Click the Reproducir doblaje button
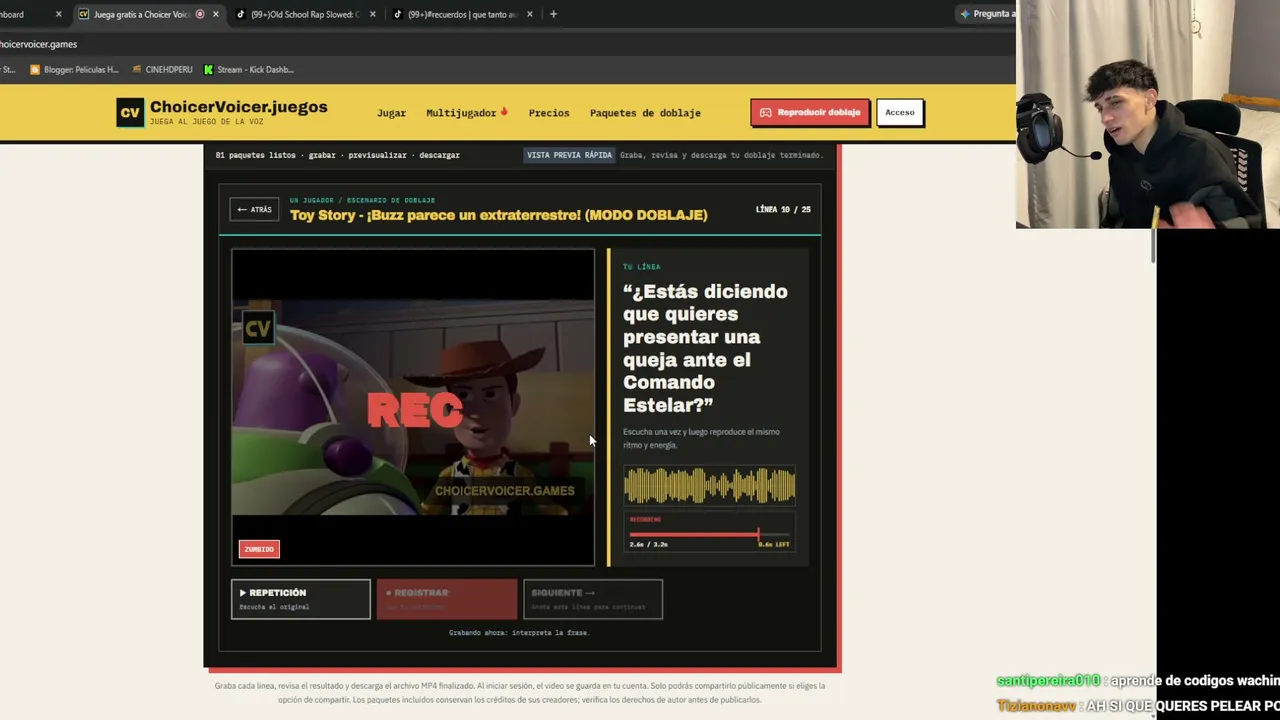Screen dimensions: 1280x720 [810, 113]
